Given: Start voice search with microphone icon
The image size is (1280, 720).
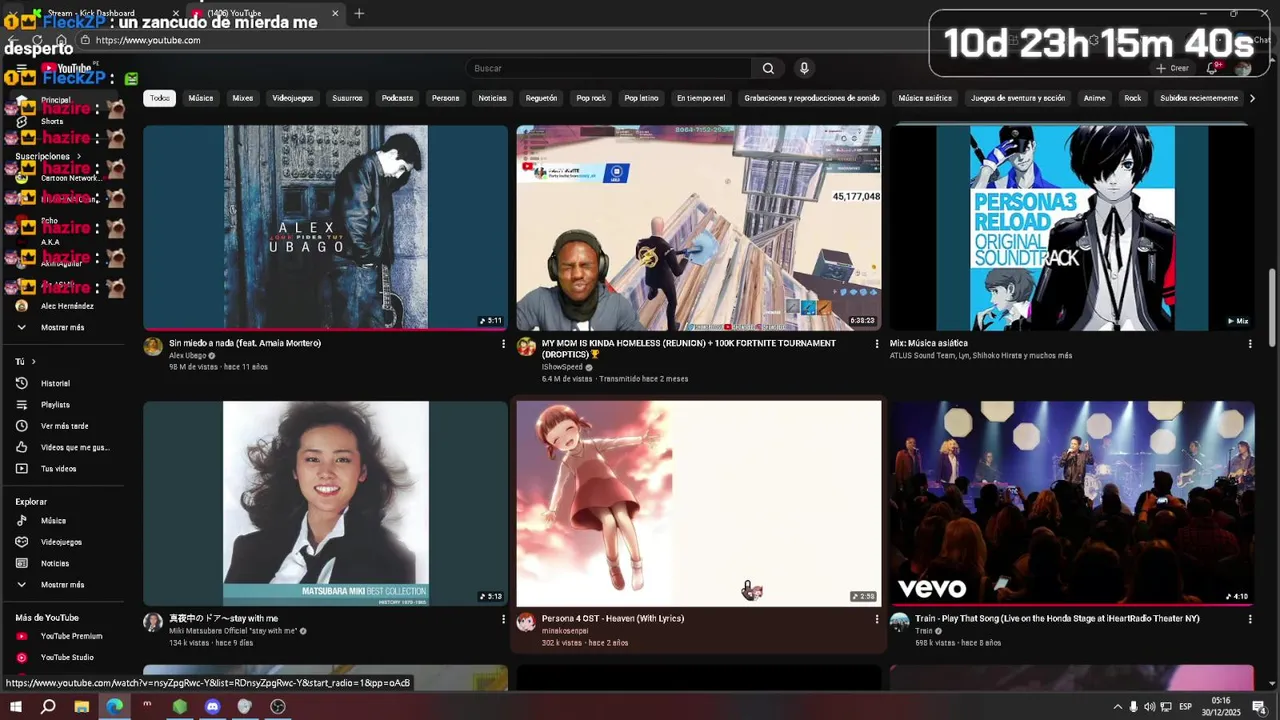Looking at the screenshot, I should 804,68.
